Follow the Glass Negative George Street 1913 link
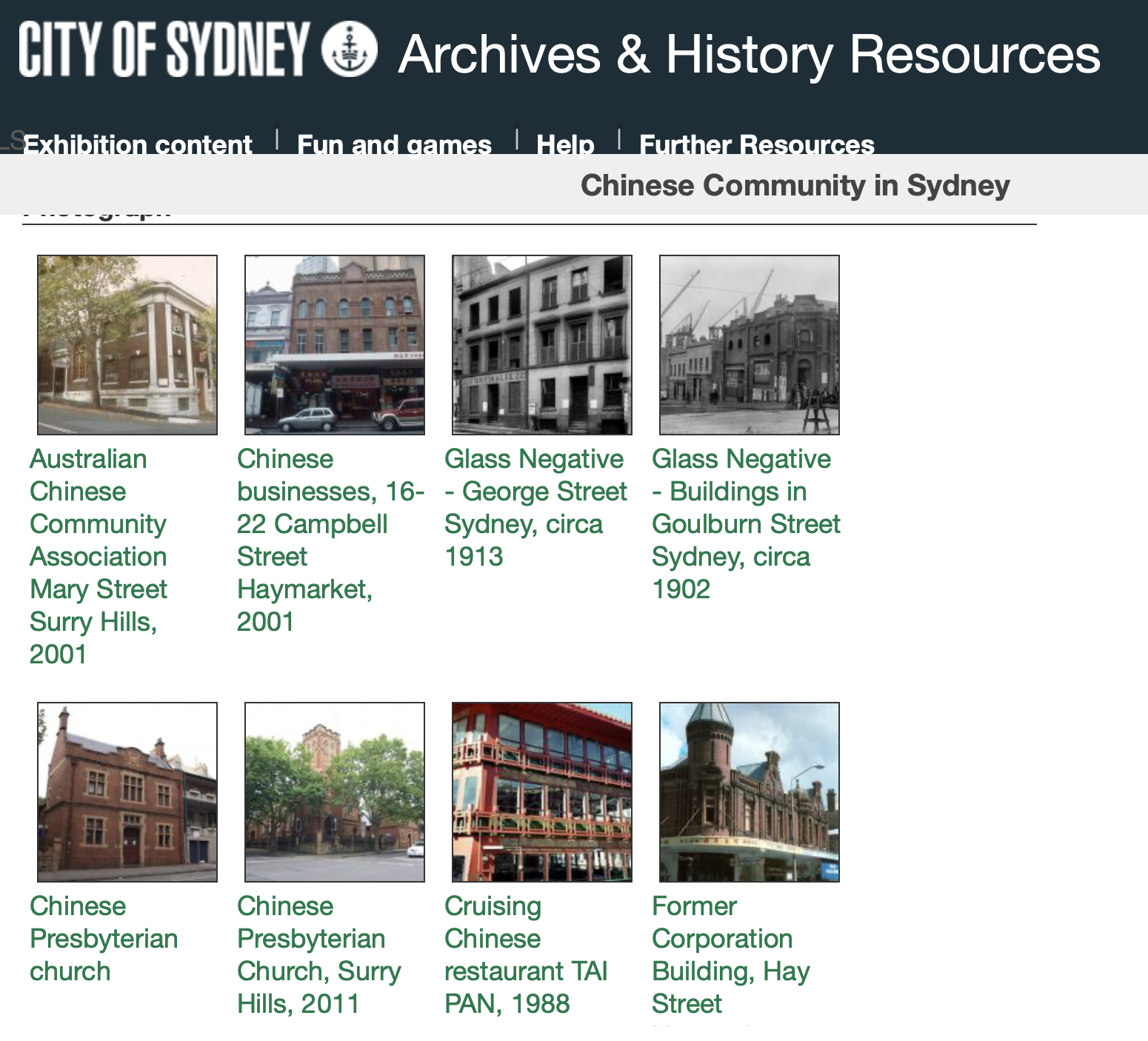 [535, 507]
